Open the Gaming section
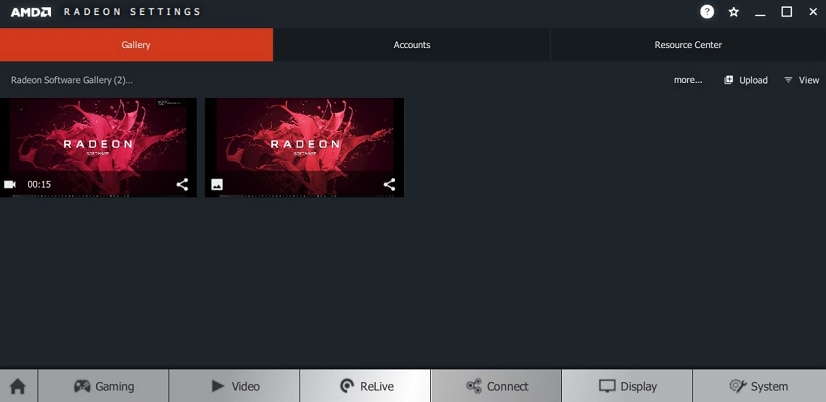 (103, 386)
